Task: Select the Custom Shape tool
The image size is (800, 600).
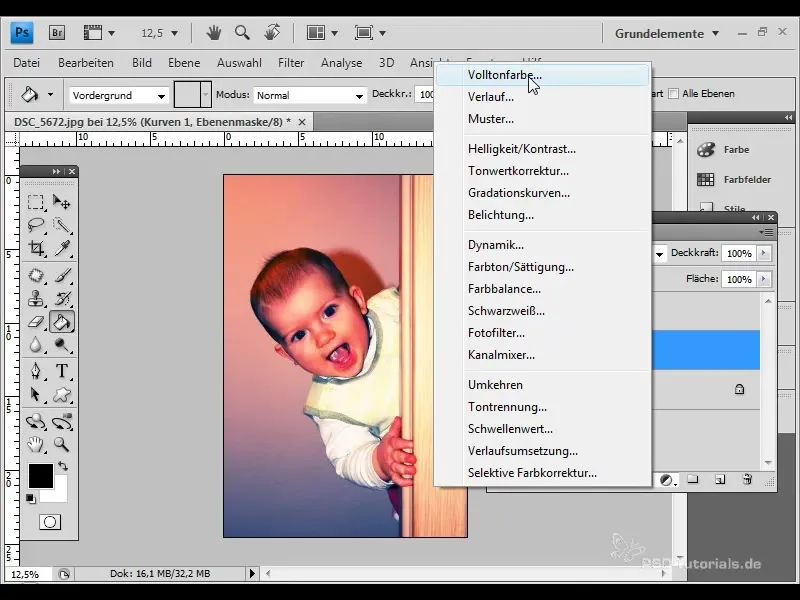Action: pyautogui.click(x=61, y=394)
